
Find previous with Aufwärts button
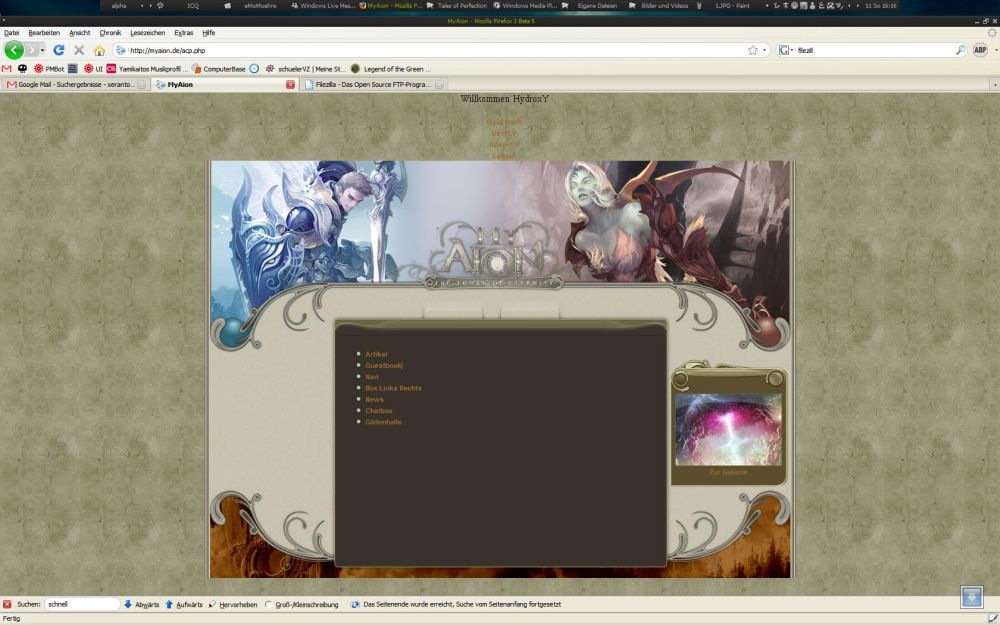[x=184, y=604]
